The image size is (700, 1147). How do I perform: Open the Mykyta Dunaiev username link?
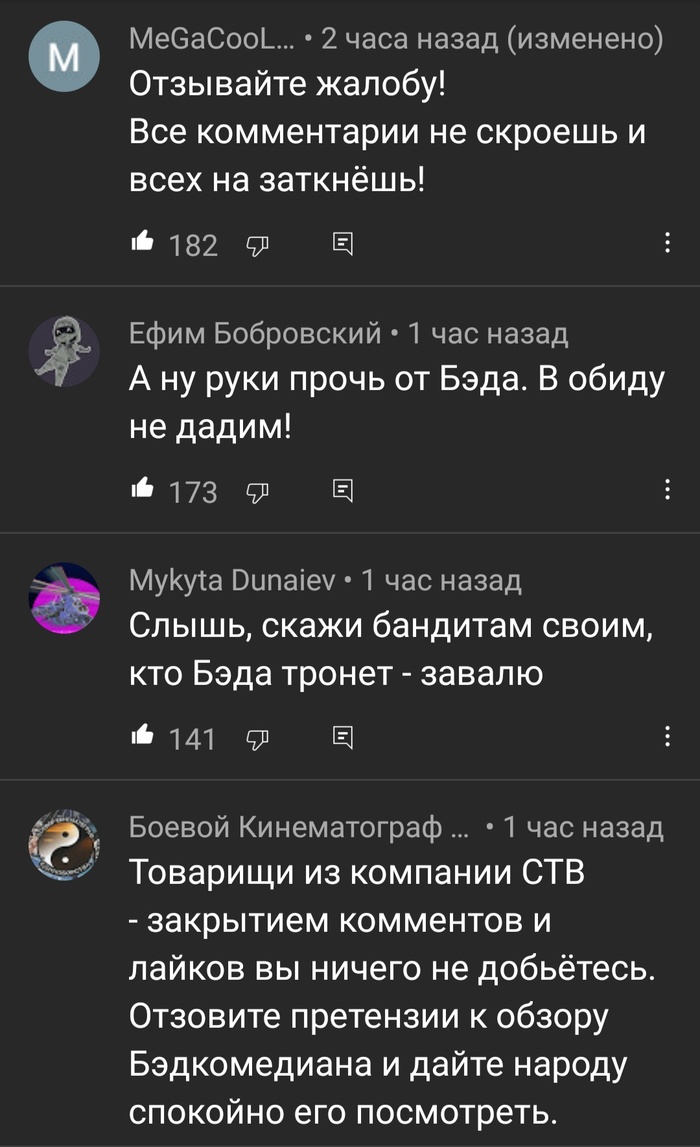point(232,580)
